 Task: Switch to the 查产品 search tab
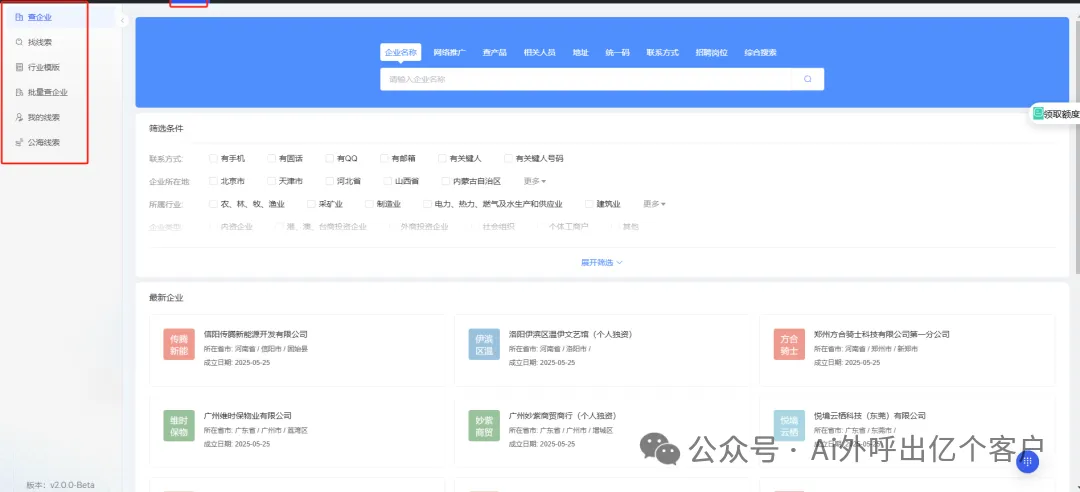[495, 52]
